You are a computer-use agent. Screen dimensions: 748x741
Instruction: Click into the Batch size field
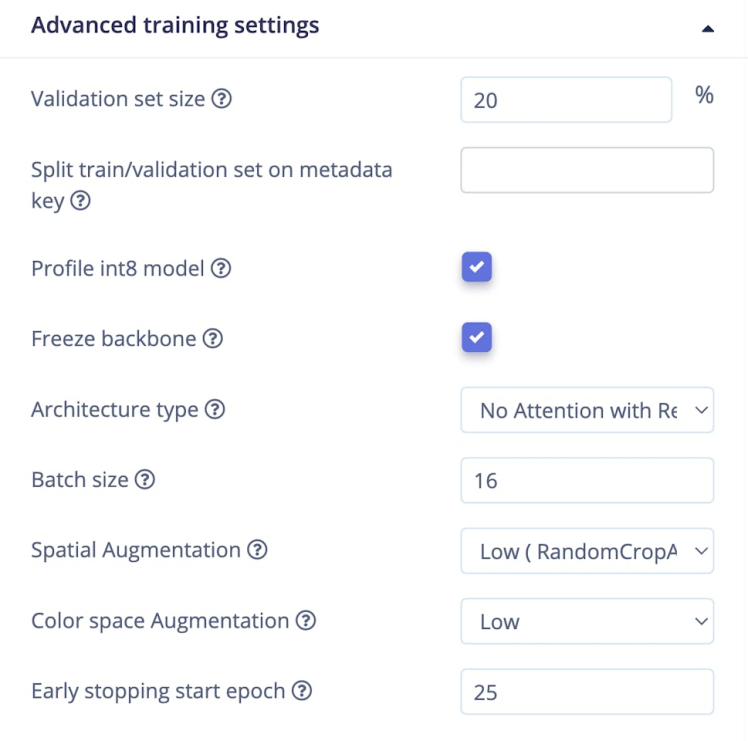(587, 480)
